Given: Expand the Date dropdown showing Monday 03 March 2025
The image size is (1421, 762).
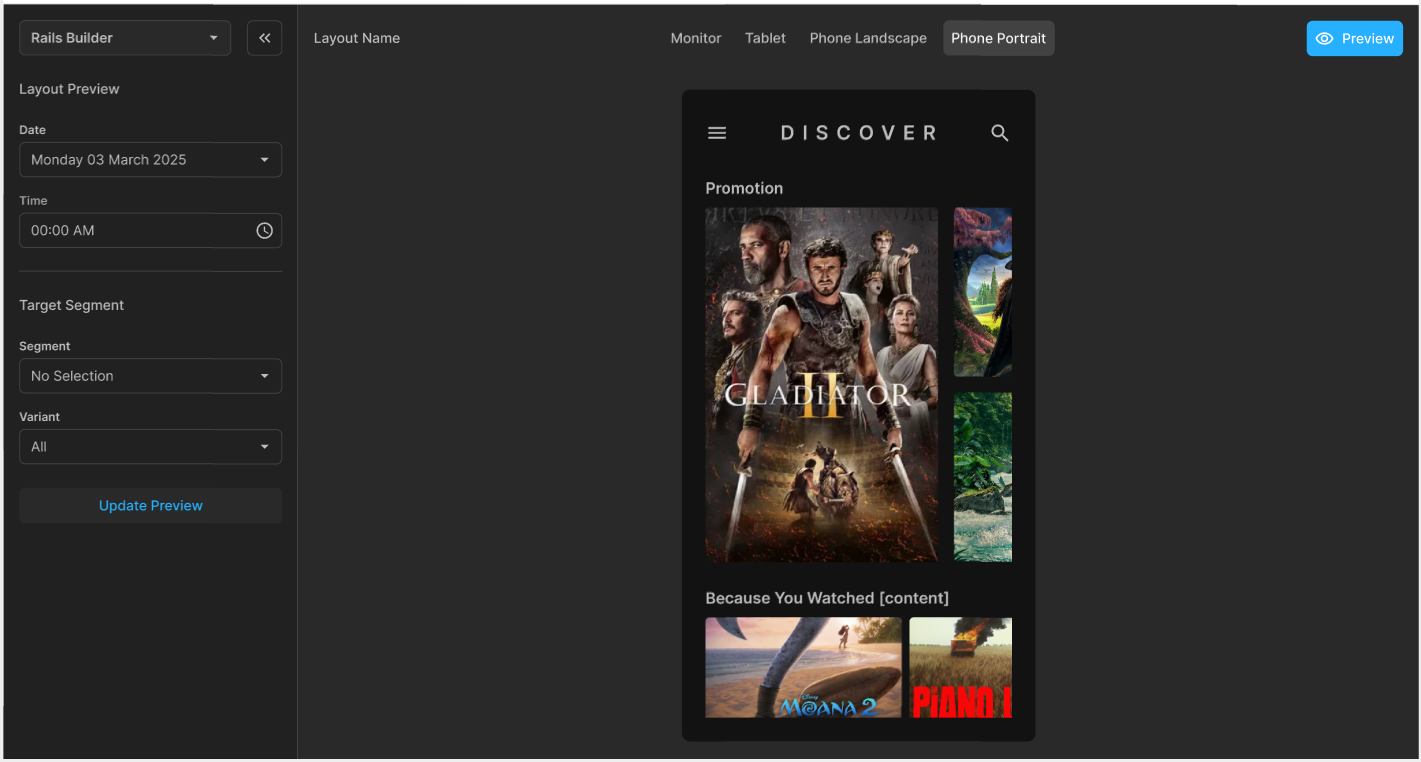Looking at the screenshot, I should coord(150,160).
